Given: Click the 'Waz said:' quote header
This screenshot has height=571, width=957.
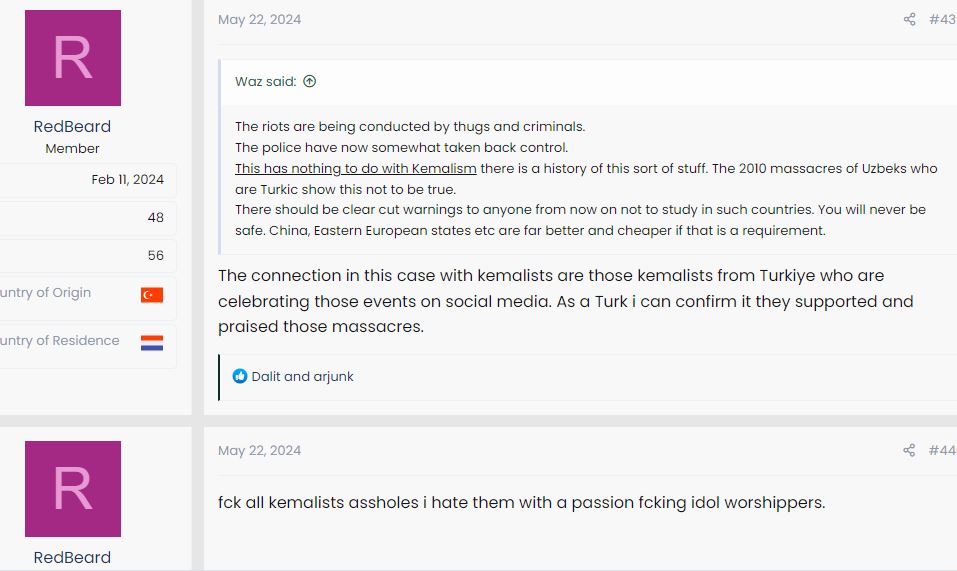Looking at the screenshot, I should coord(265,82).
